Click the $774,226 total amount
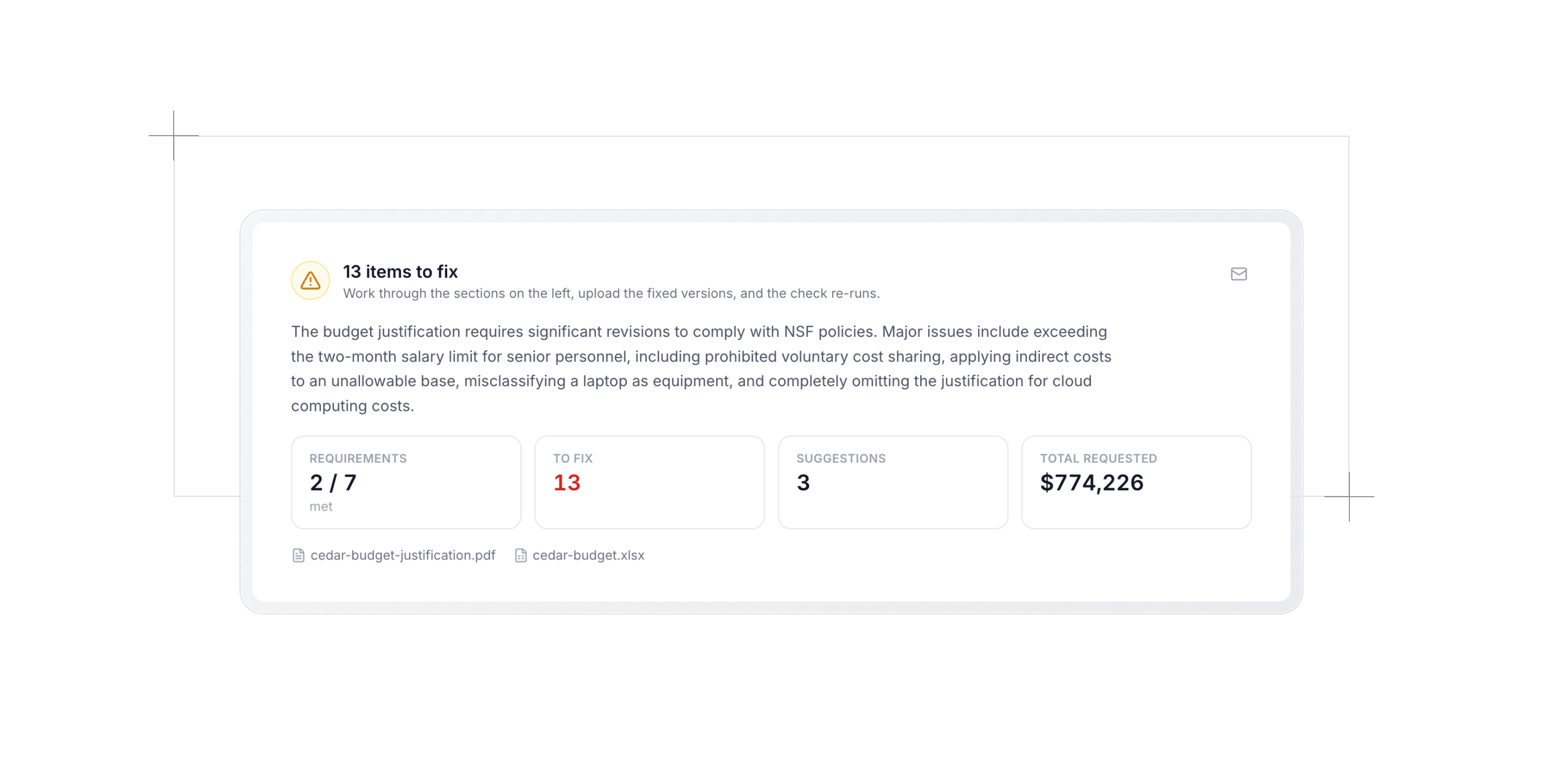The height and width of the screenshot is (784, 1543). 1091,483
